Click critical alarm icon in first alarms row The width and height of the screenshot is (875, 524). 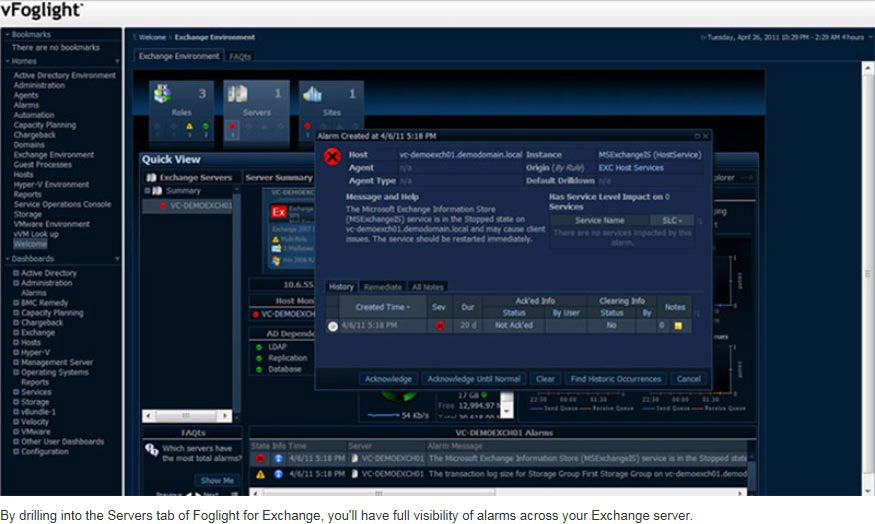[x=261, y=459]
